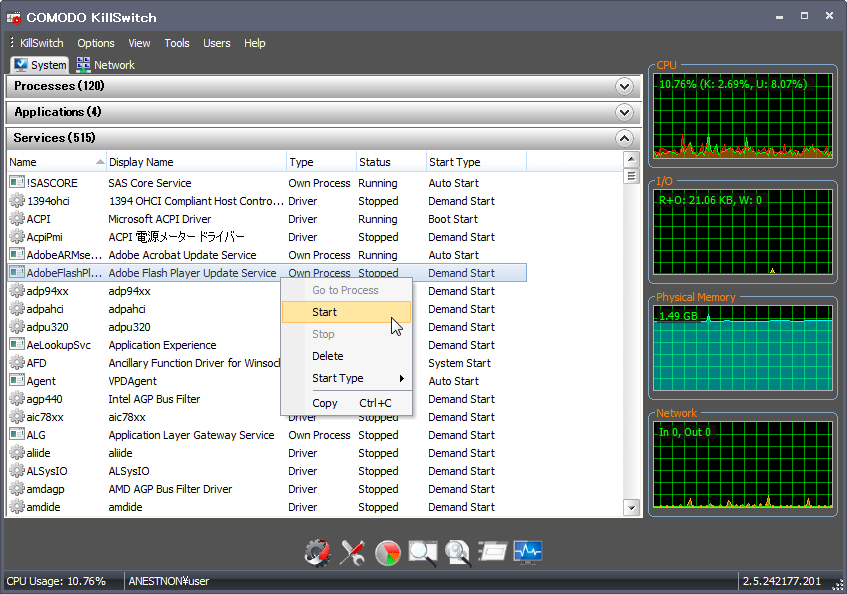
Task: Open the Start Type submenu arrow
Action: [x=401, y=379]
